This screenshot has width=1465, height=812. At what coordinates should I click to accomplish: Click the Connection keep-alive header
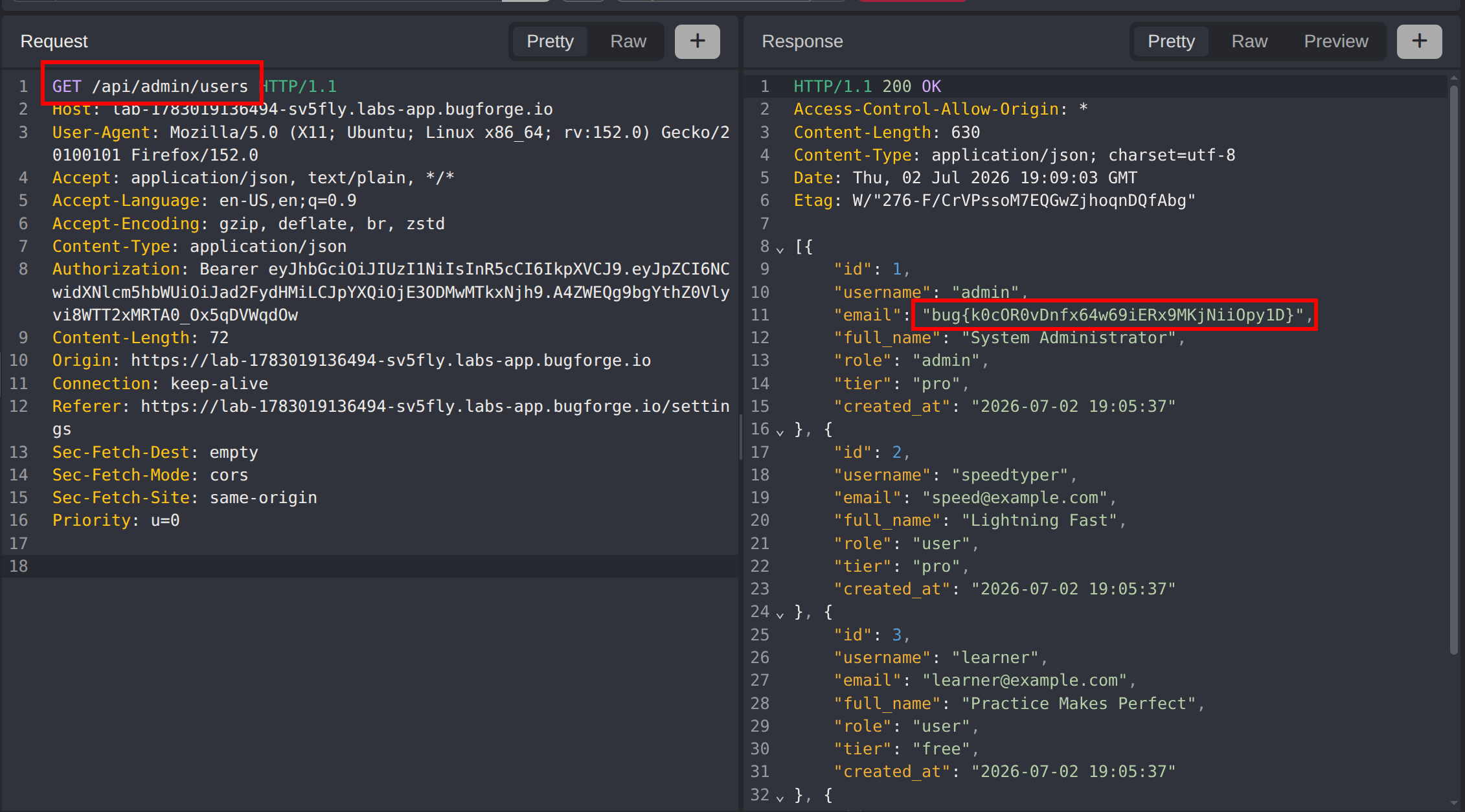click(160, 383)
